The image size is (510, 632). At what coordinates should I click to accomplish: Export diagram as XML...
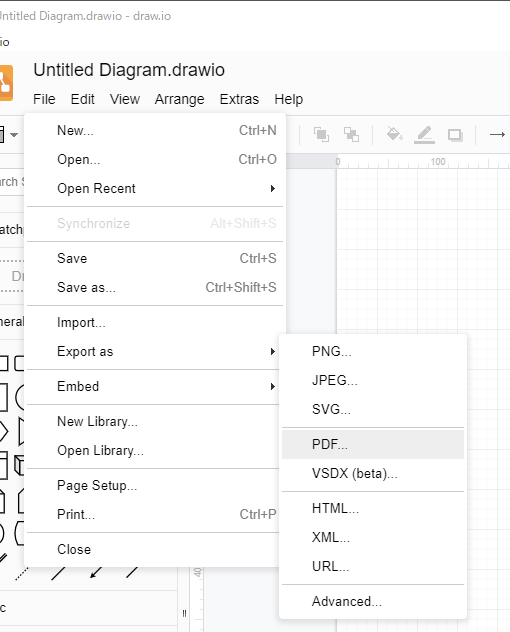click(373, 537)
